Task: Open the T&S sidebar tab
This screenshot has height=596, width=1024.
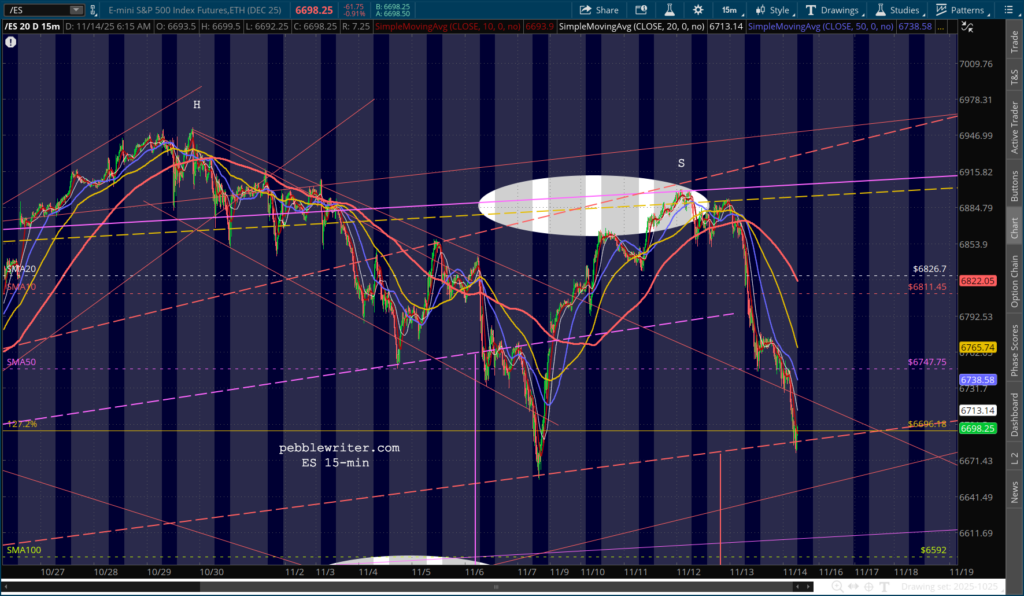Action: pyautogui.click(x=1014, y=77)
